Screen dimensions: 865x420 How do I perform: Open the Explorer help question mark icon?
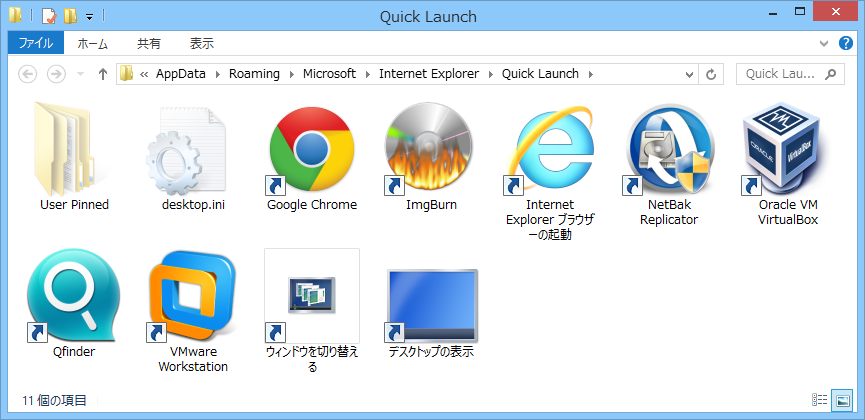(846, 44)
